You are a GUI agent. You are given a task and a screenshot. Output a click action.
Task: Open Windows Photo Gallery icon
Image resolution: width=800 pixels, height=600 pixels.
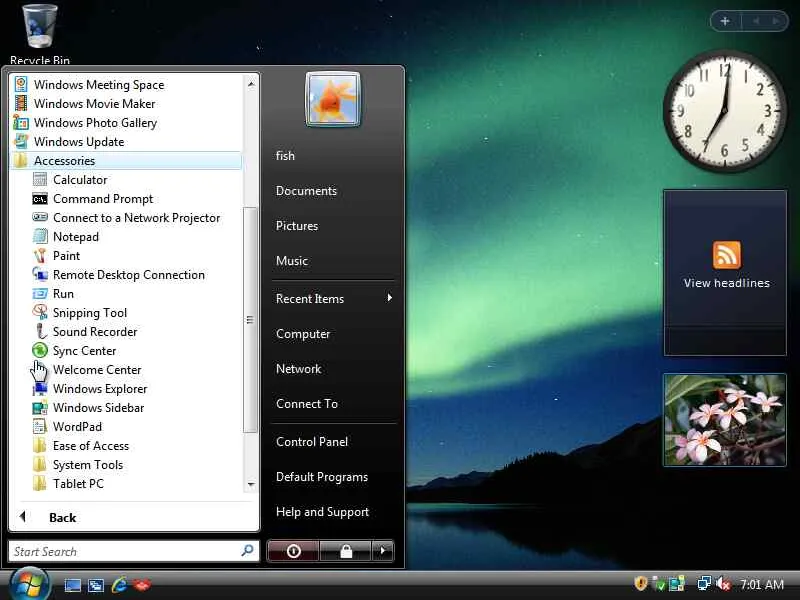click(x=21, y=122)
